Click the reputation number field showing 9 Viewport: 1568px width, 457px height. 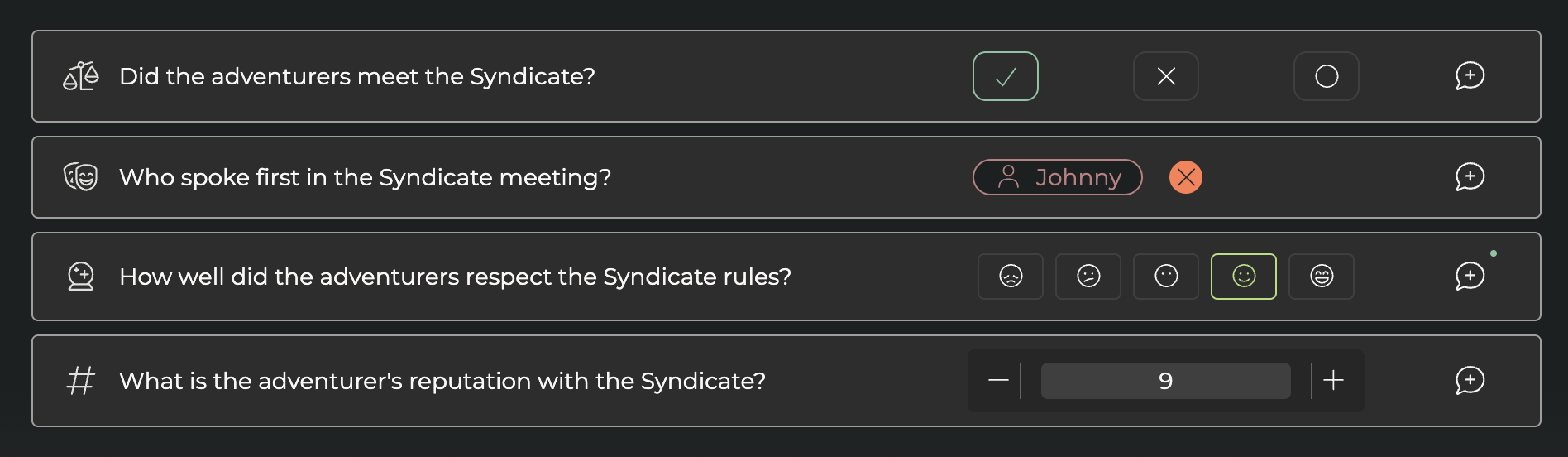coord(1165,381)
